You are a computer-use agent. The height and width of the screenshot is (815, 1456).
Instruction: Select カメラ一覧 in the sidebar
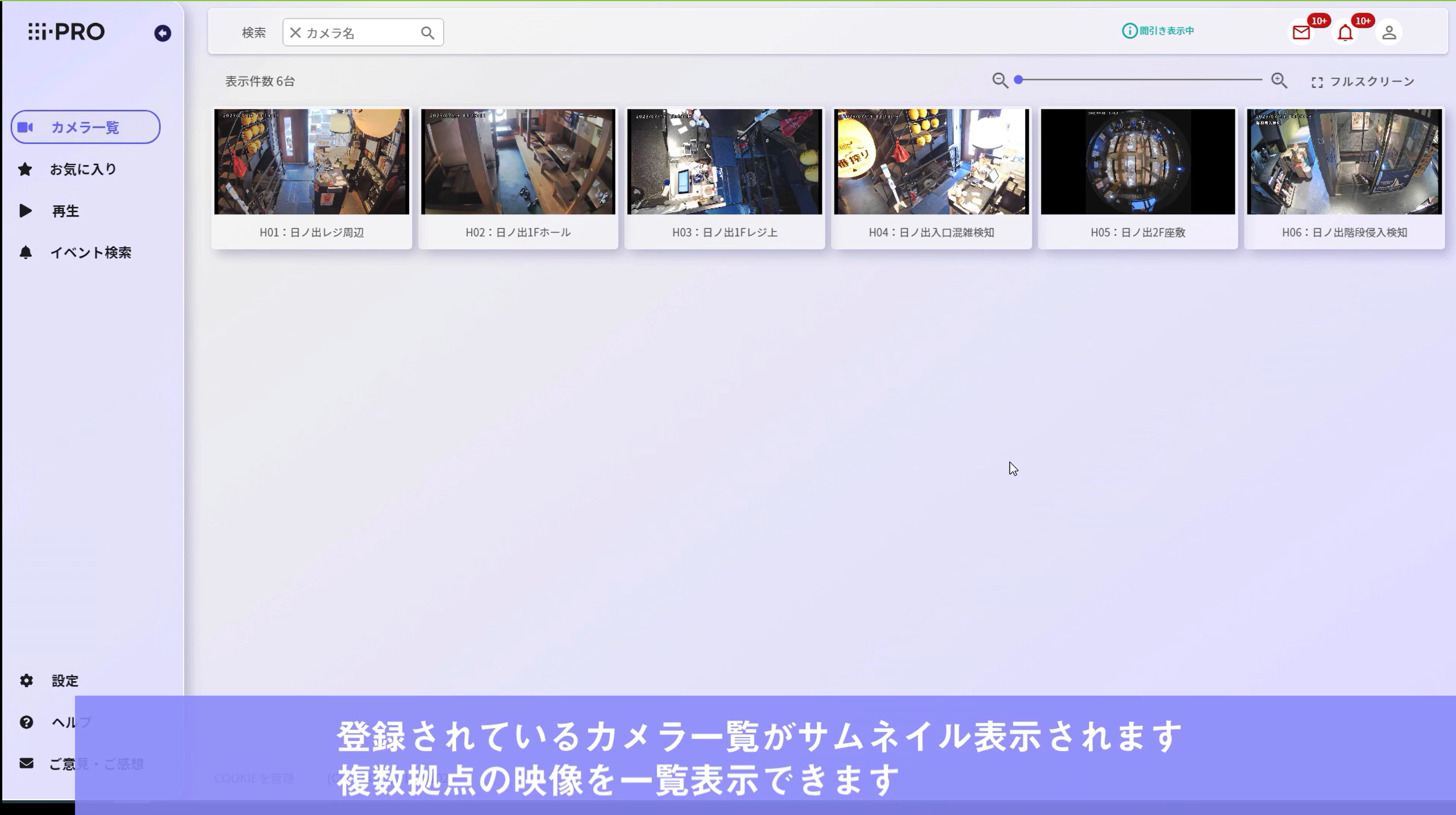point(86,127)
